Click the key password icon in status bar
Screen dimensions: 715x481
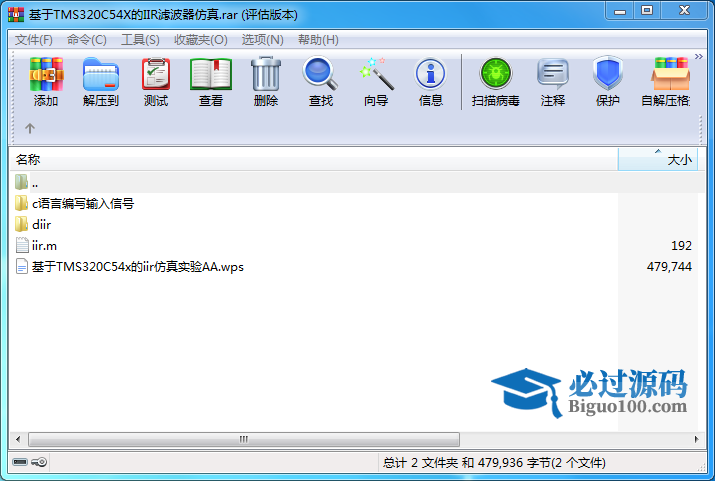39,462
